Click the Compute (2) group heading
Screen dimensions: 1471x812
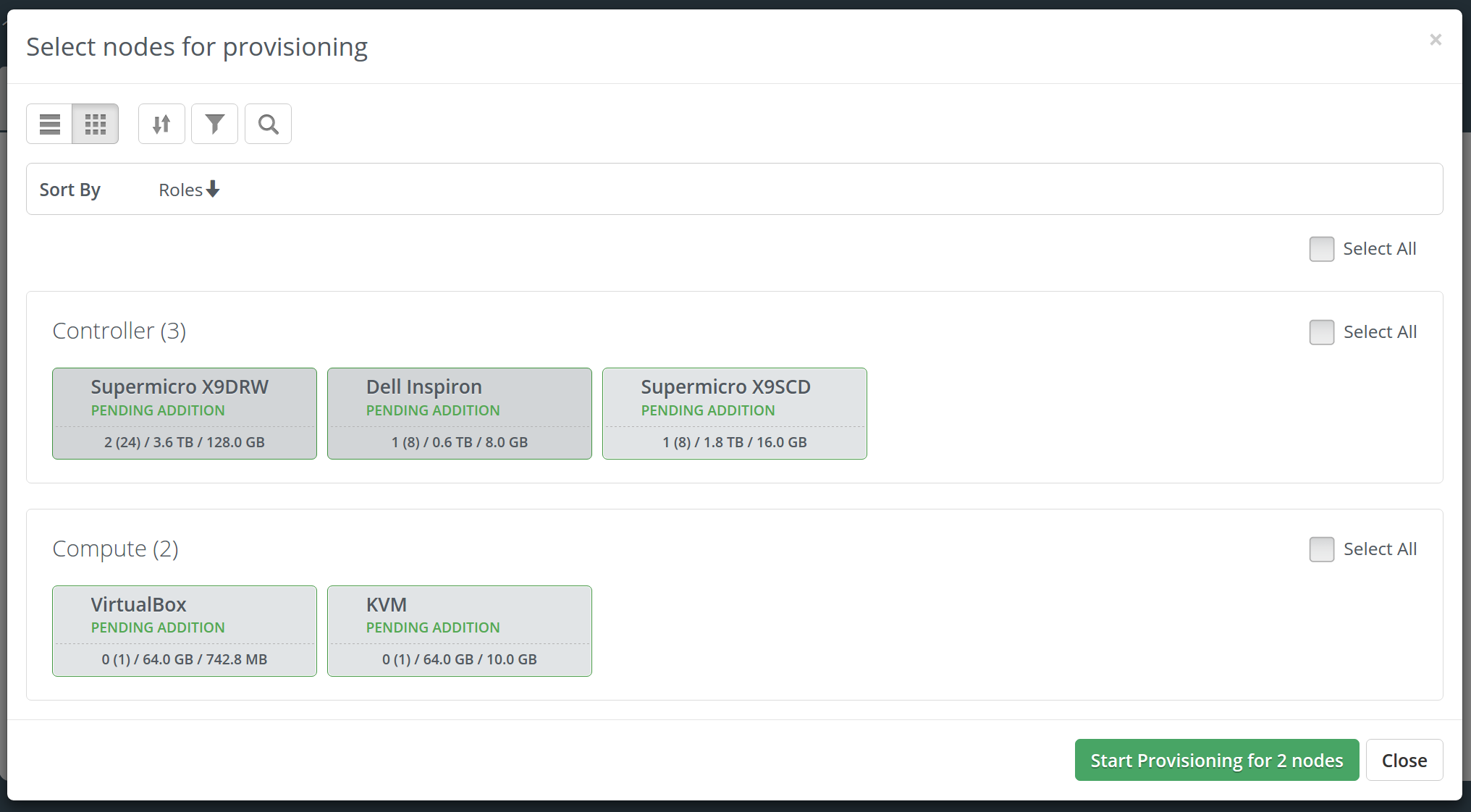coord(115,549)
